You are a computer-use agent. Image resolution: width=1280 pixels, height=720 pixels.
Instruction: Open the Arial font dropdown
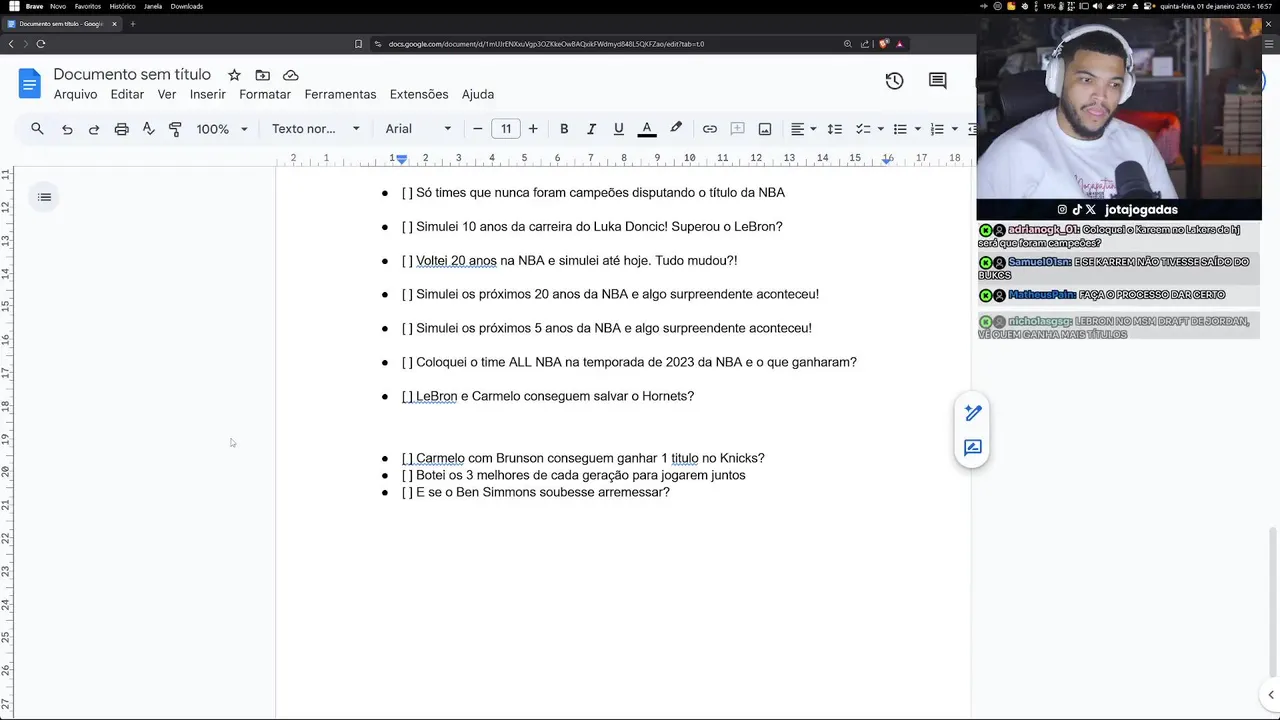pyautogui.click(x=418, y=129)
